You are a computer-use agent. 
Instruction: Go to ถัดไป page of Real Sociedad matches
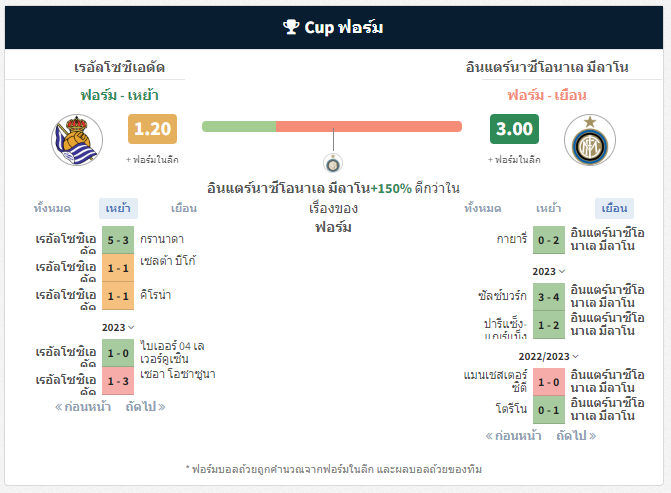pyautogui.click(x=145, y=407)
